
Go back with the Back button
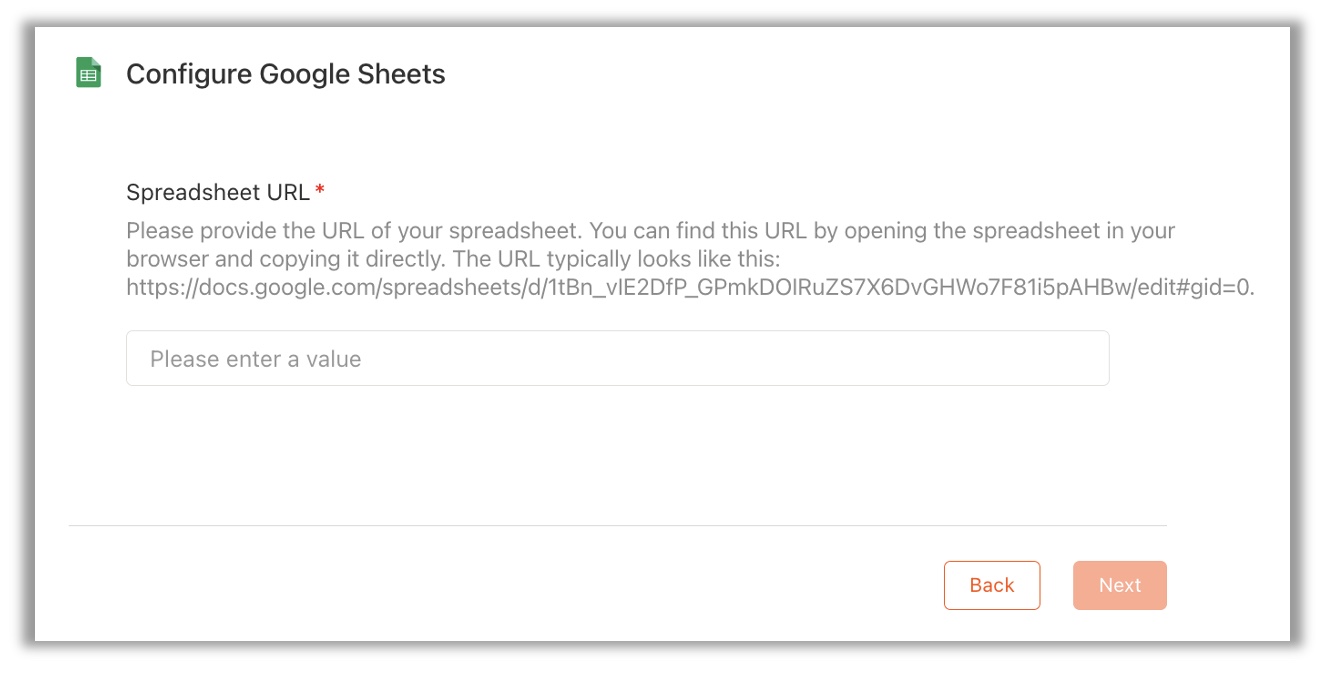click(992, 585)
